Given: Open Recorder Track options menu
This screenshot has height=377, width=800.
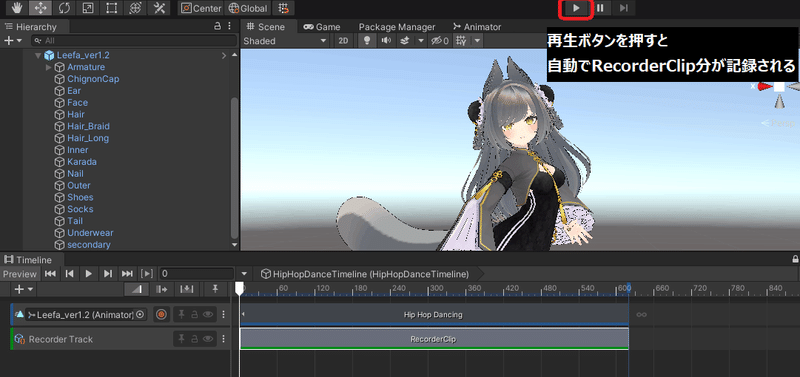Looking at the screenshot, I should [x=223, y=339].
